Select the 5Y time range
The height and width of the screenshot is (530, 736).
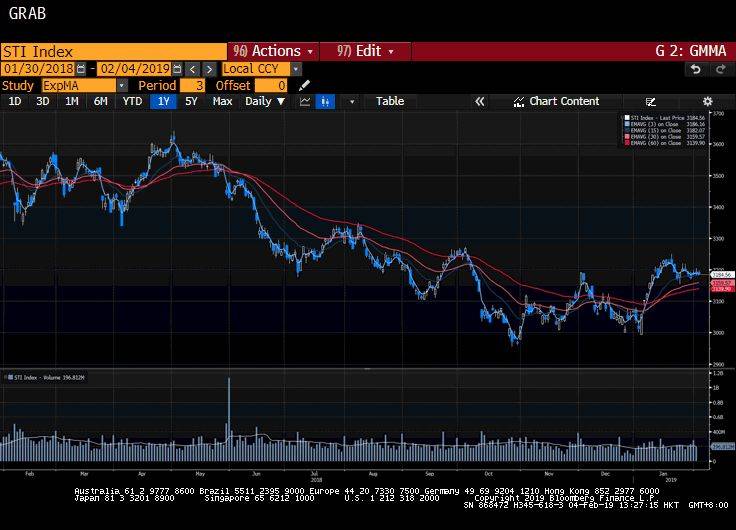(x=191, y=101)
